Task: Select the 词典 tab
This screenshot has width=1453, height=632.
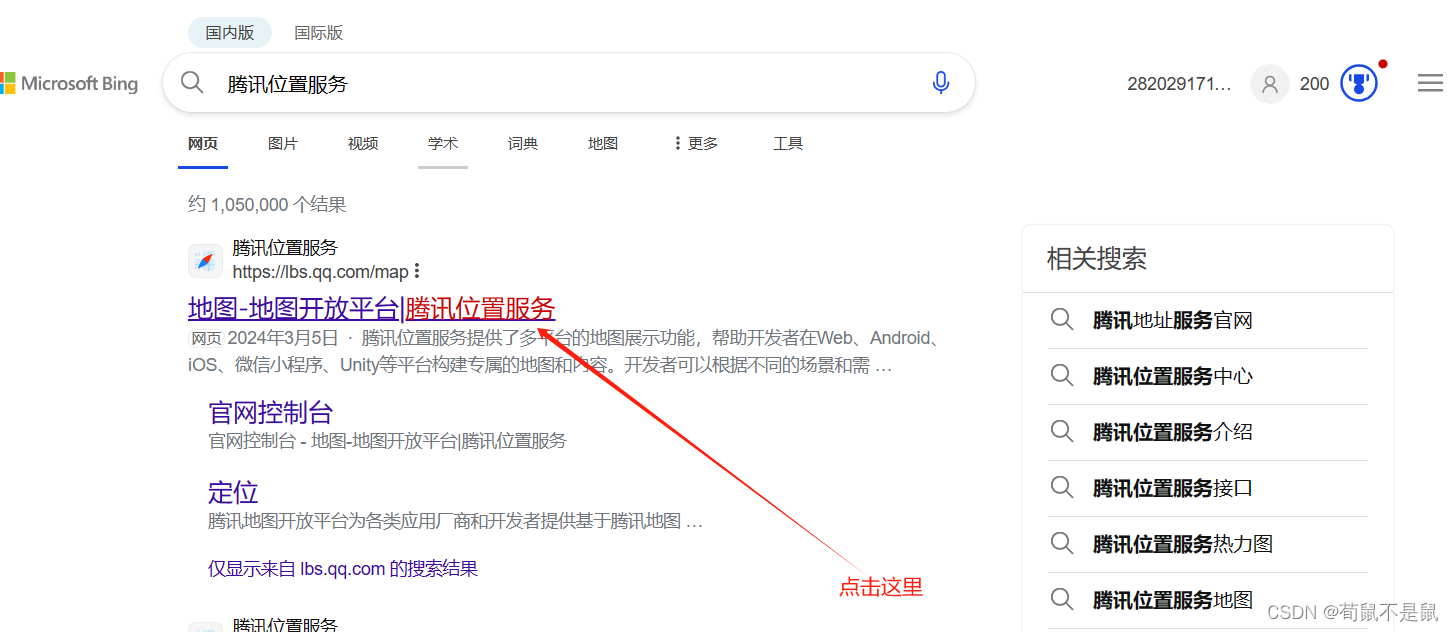Action: click(x=523, y=143)
